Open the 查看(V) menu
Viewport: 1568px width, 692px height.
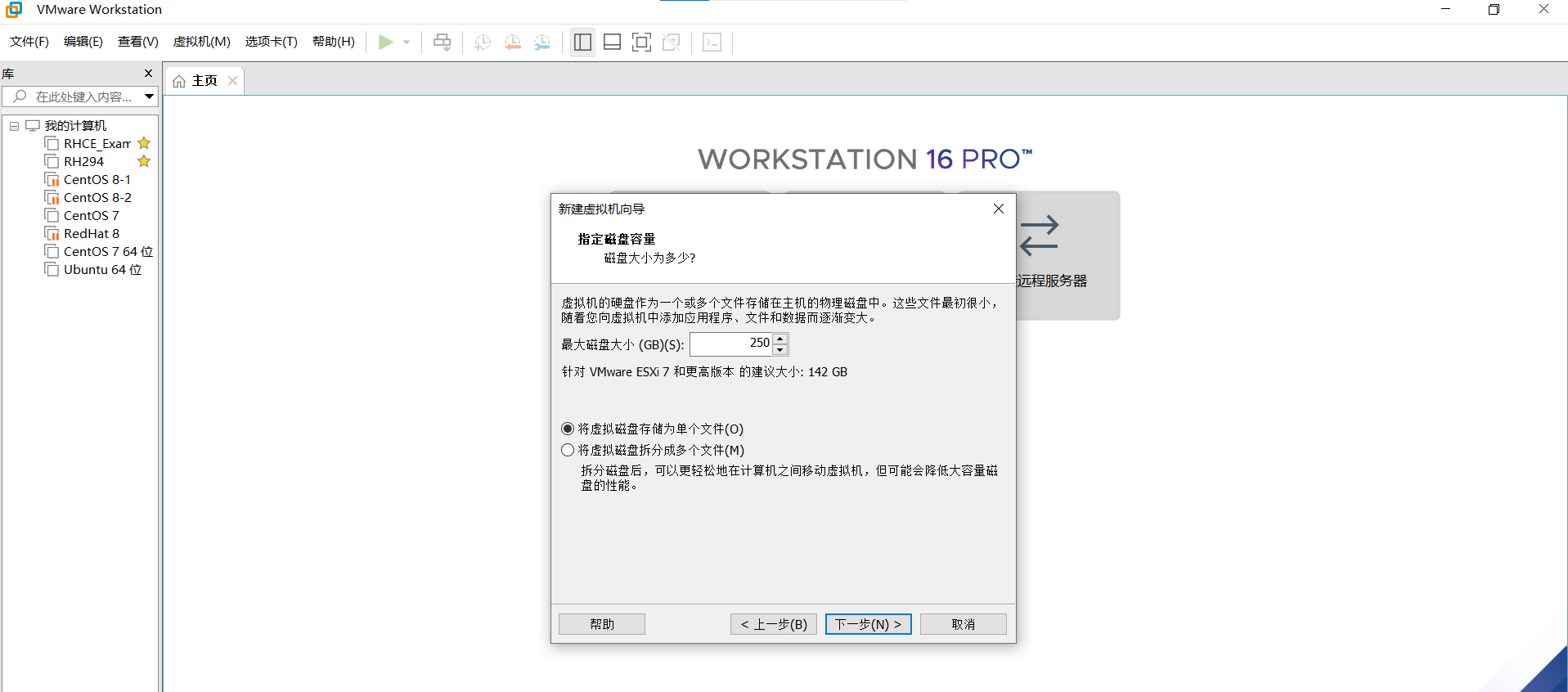click(x=138, y=42)
